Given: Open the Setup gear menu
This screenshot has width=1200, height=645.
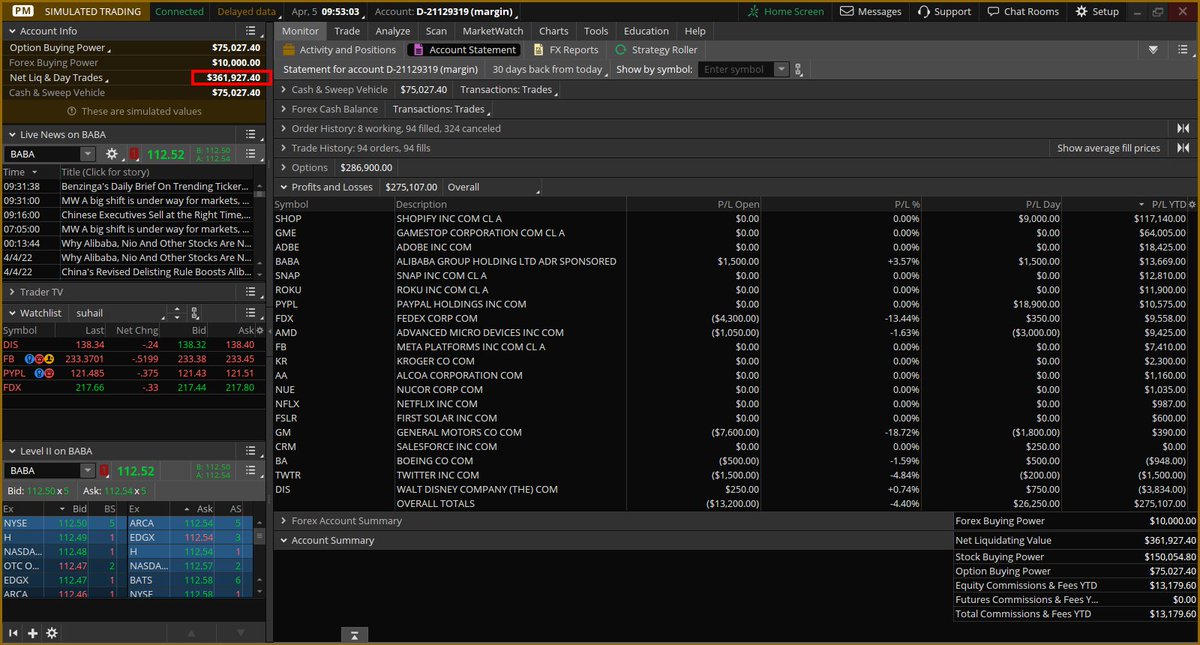Looking at the screenshot, I should tap(1097, 11).
